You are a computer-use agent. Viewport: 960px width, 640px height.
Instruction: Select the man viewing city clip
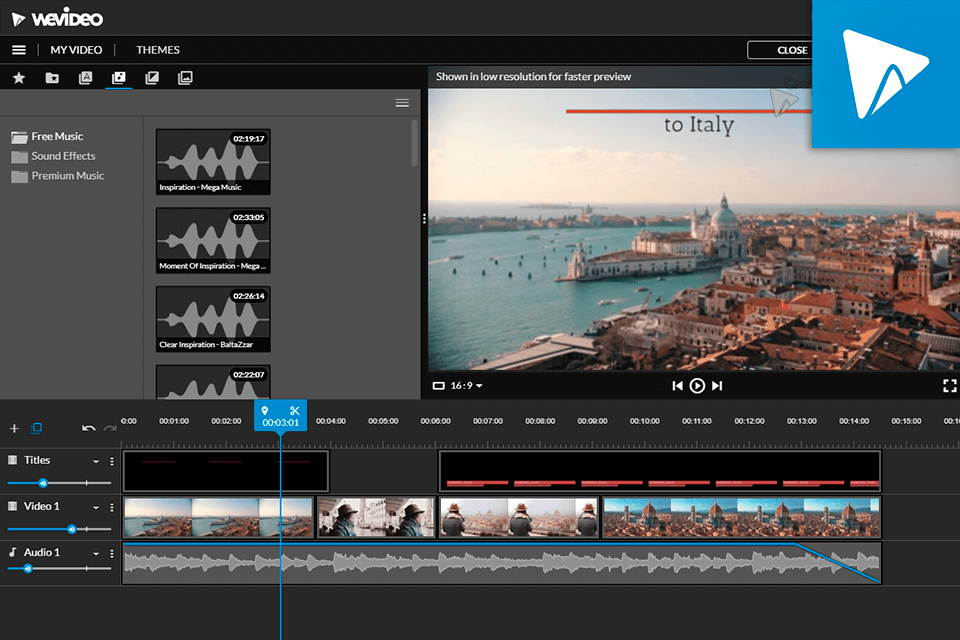[519, 518]
